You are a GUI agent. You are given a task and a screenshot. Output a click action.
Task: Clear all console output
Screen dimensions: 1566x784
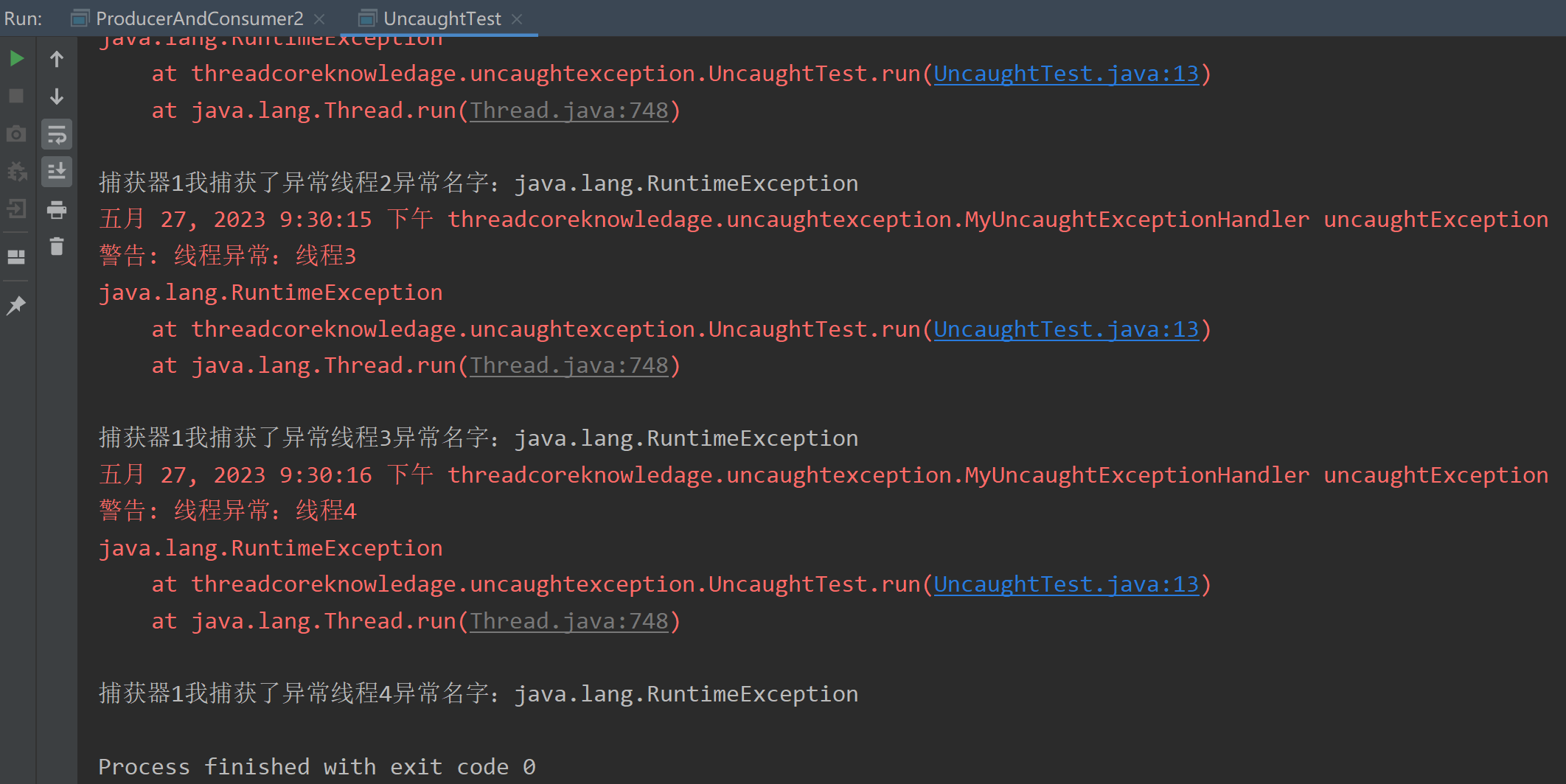click(56, 248)
